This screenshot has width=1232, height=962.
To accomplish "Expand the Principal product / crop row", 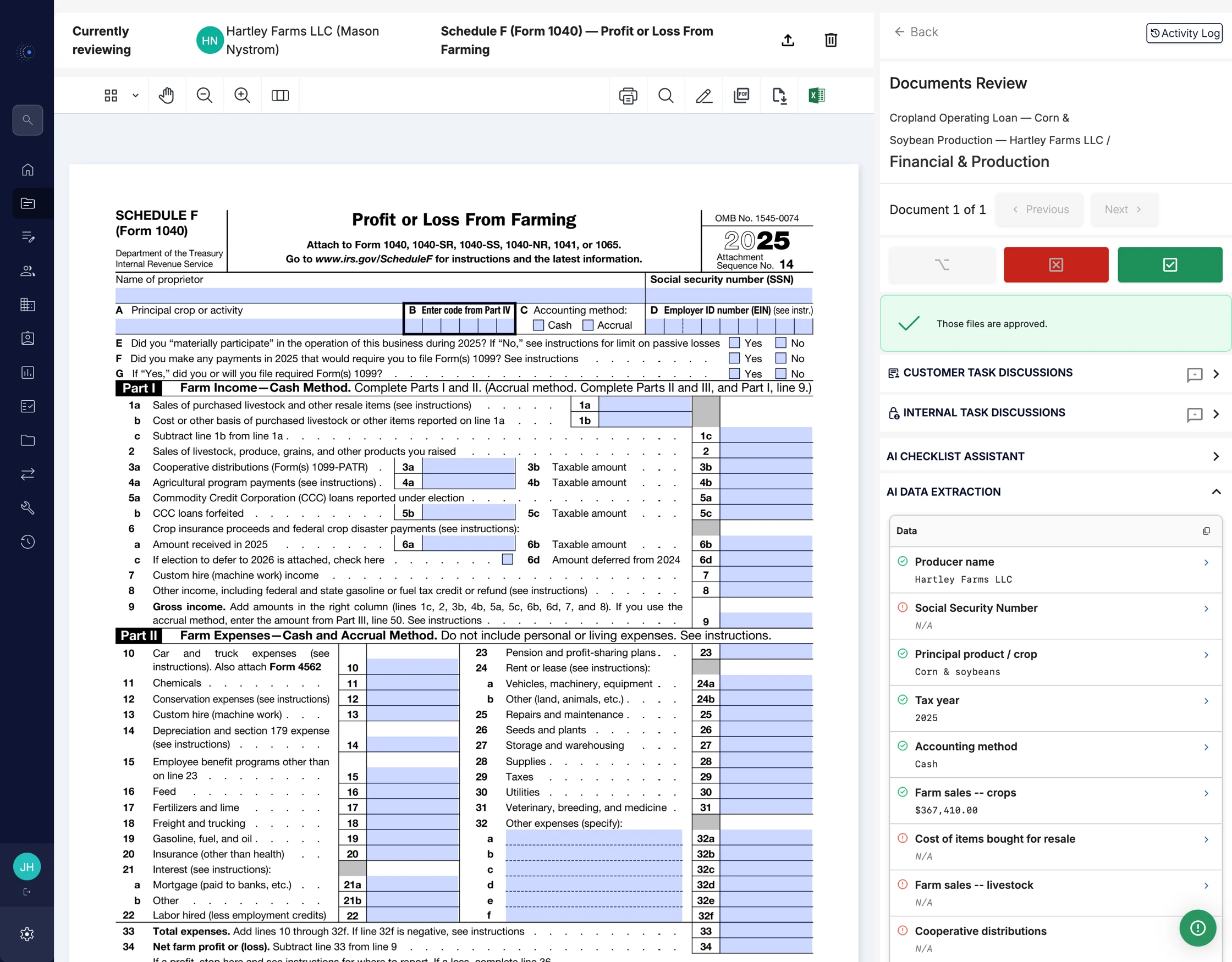I will [x=1206, y=655].
